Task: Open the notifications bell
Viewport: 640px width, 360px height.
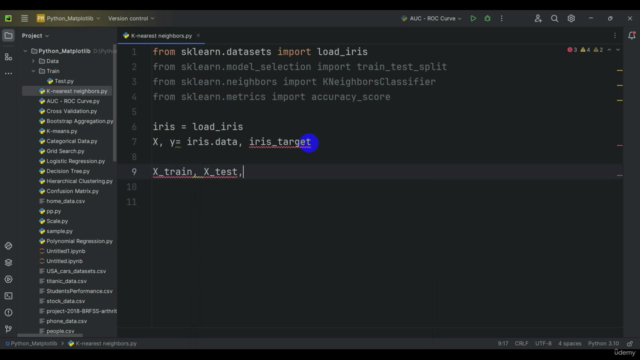Action: [x=631, y=36]
